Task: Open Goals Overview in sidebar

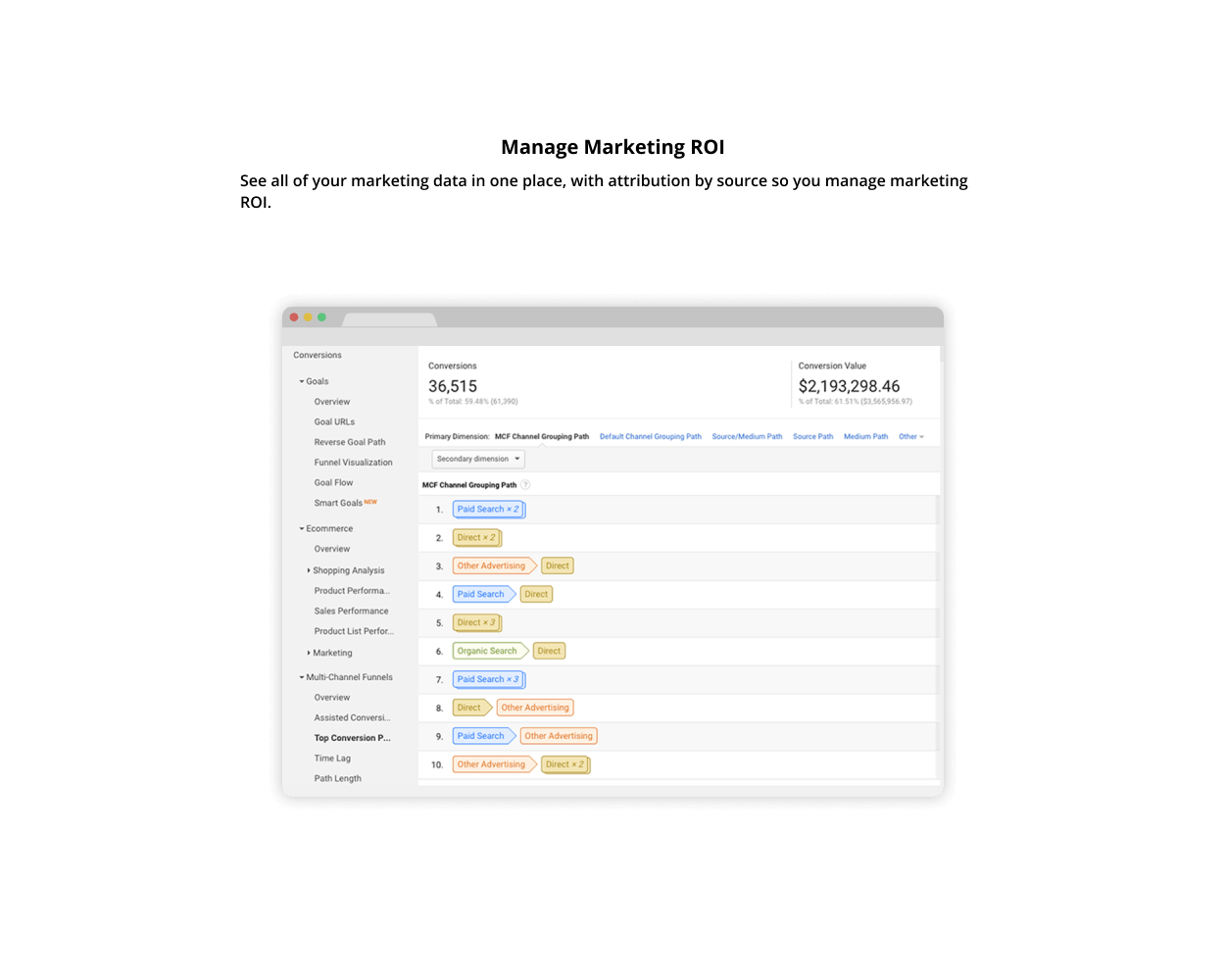Action: point(332,402)
